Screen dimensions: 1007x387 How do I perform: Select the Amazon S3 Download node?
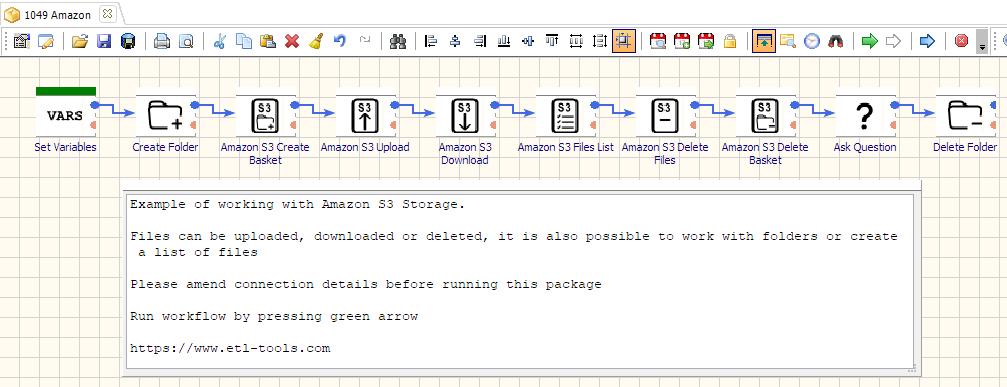tap(465, 115)
